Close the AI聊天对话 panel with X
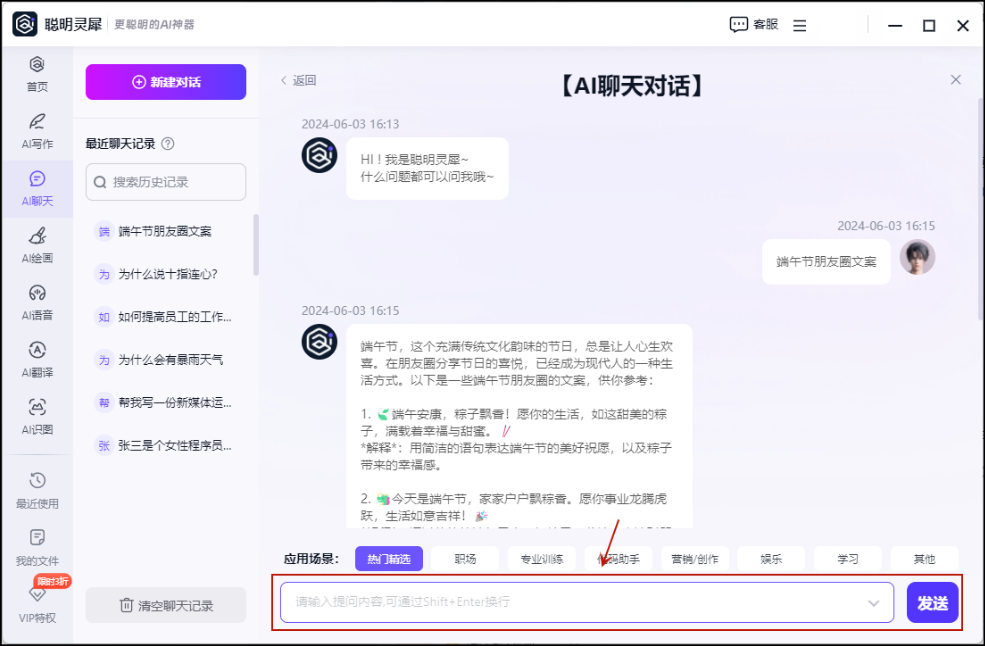Image resolution: width=985 pixels, height=646 pixels. coord(955,80)
